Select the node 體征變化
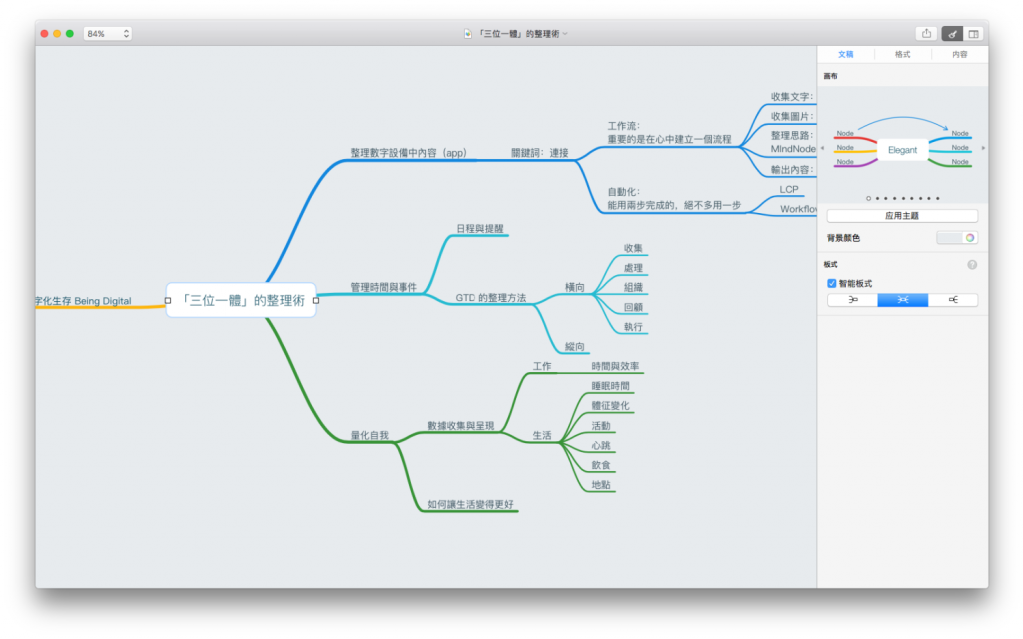 pyautogui.click(x=610, y=405)
